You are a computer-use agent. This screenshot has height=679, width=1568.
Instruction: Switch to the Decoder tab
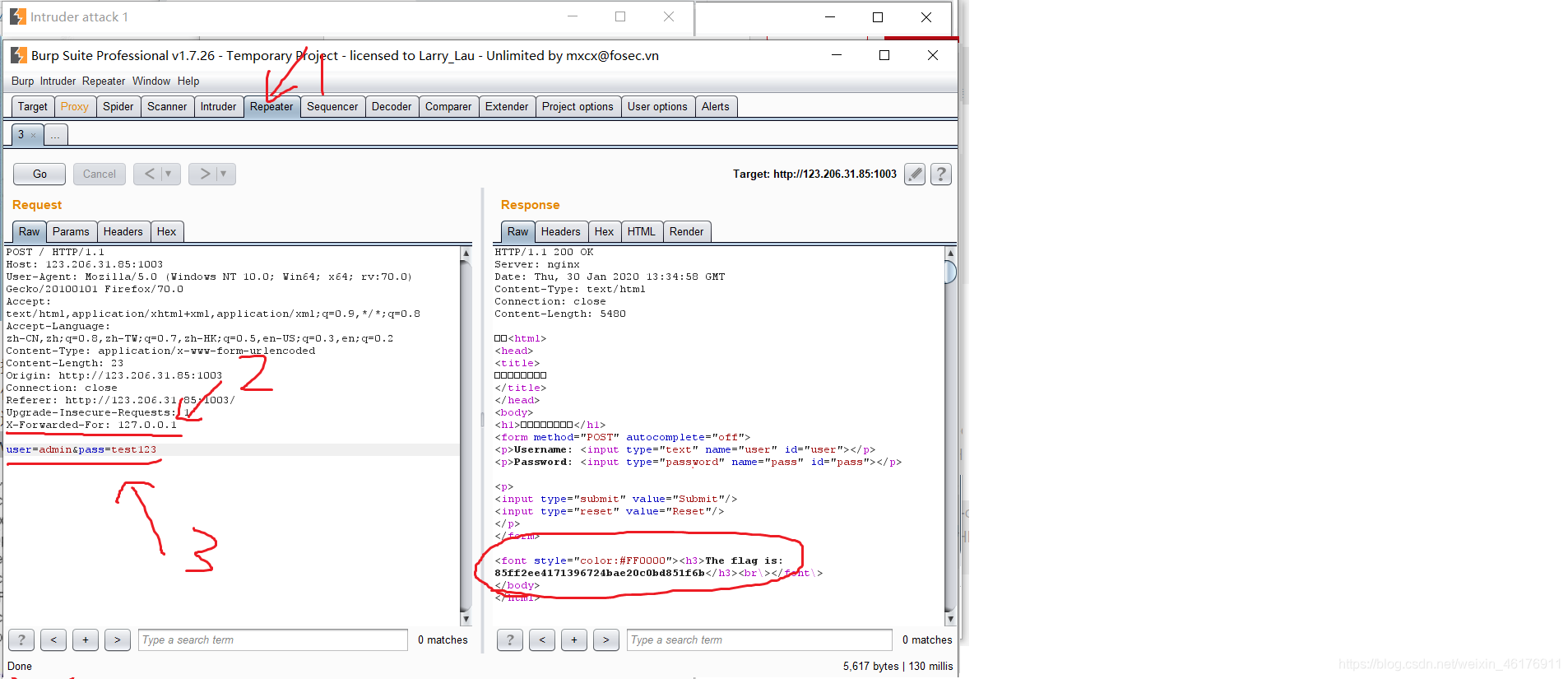pyautogui.click(x=392, y=106)
